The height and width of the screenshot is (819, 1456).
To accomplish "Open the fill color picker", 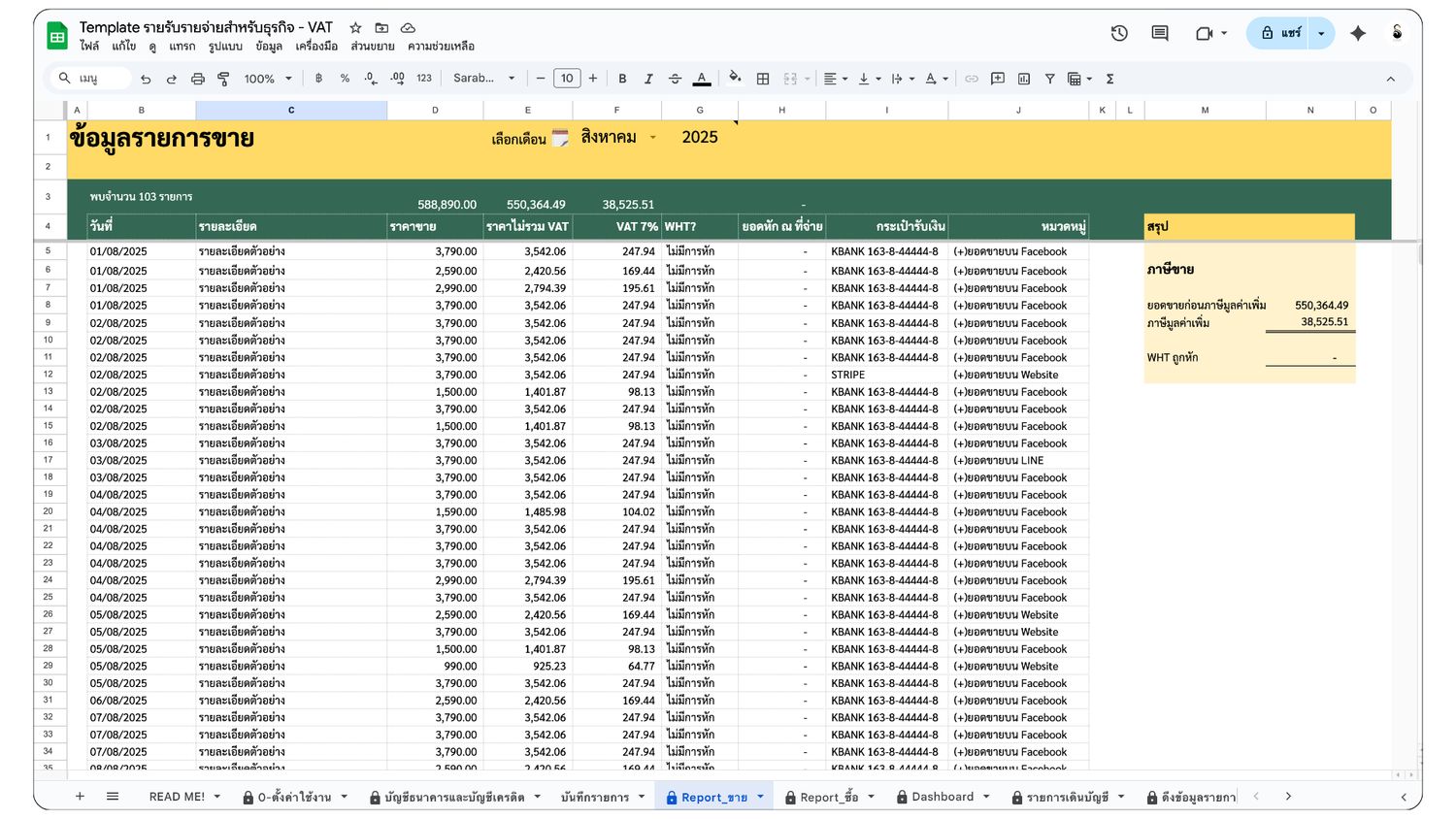I will pos(735,79).
